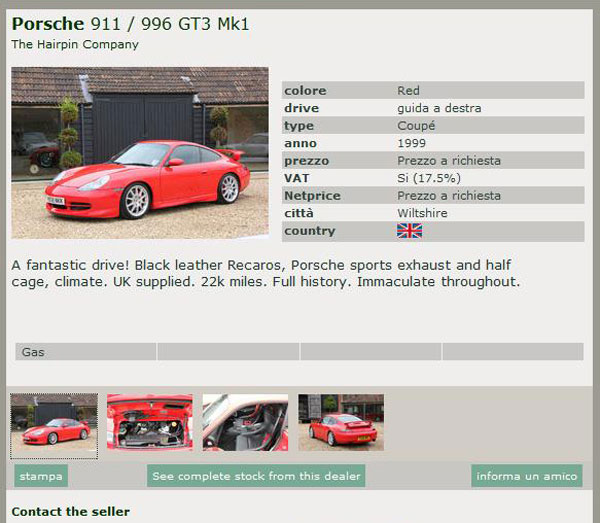Select the engine bay thumbnail
This screenshot has width=600, height=523.
click(x=150, y=422)
